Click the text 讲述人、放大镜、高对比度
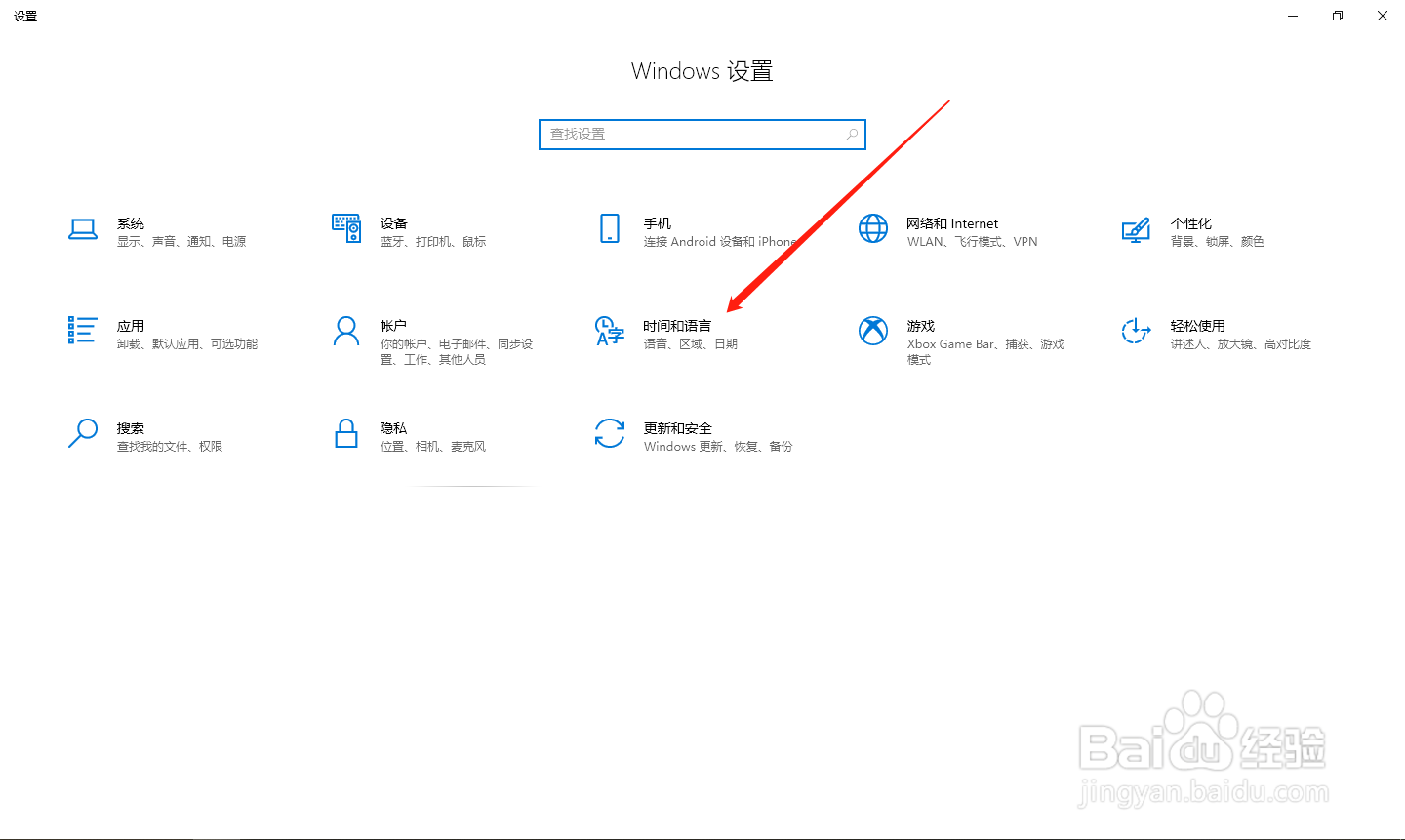 1241,344
